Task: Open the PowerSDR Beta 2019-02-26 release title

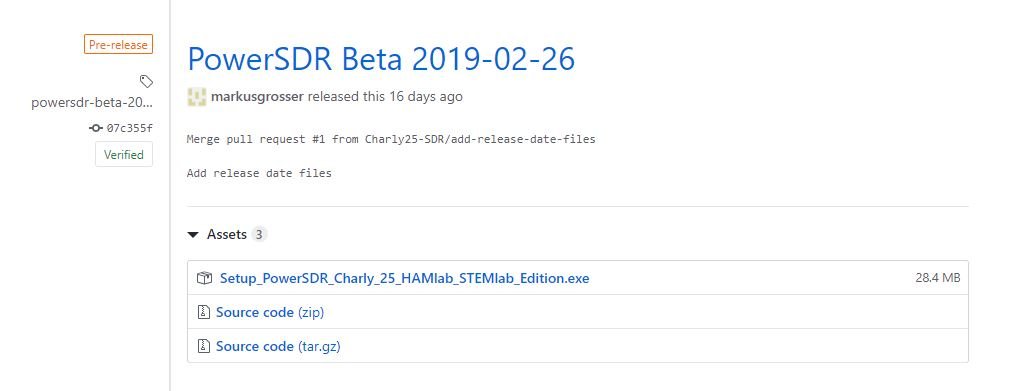Action: pyautogui.click(x=381, y=59)
